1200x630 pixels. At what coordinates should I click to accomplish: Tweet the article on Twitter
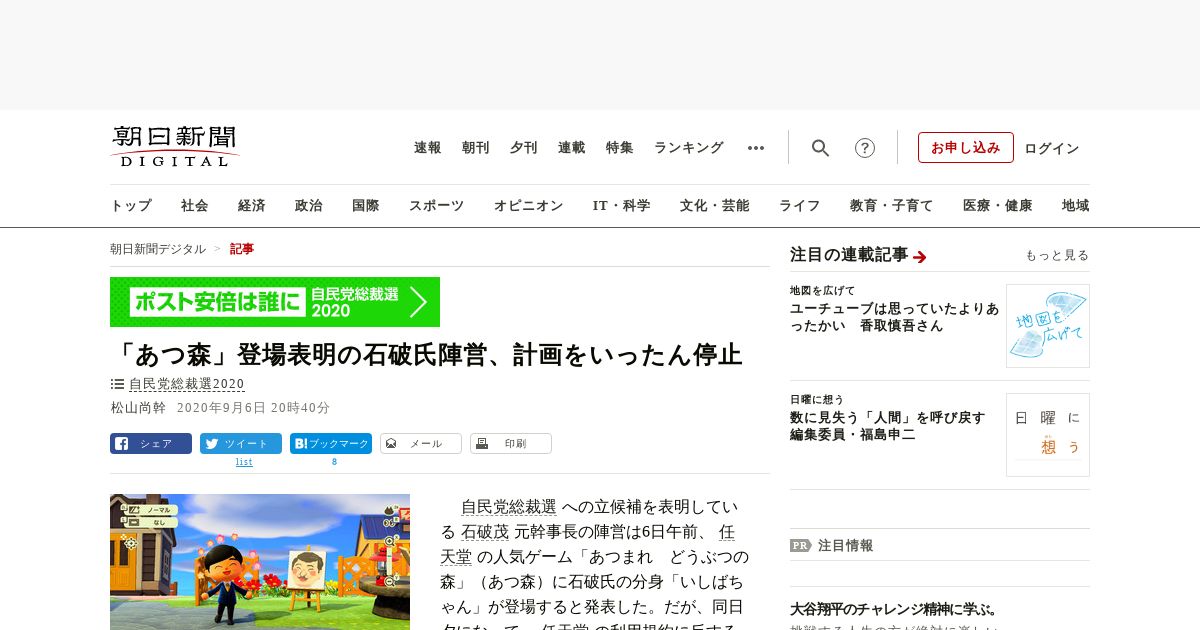point(241,443)
